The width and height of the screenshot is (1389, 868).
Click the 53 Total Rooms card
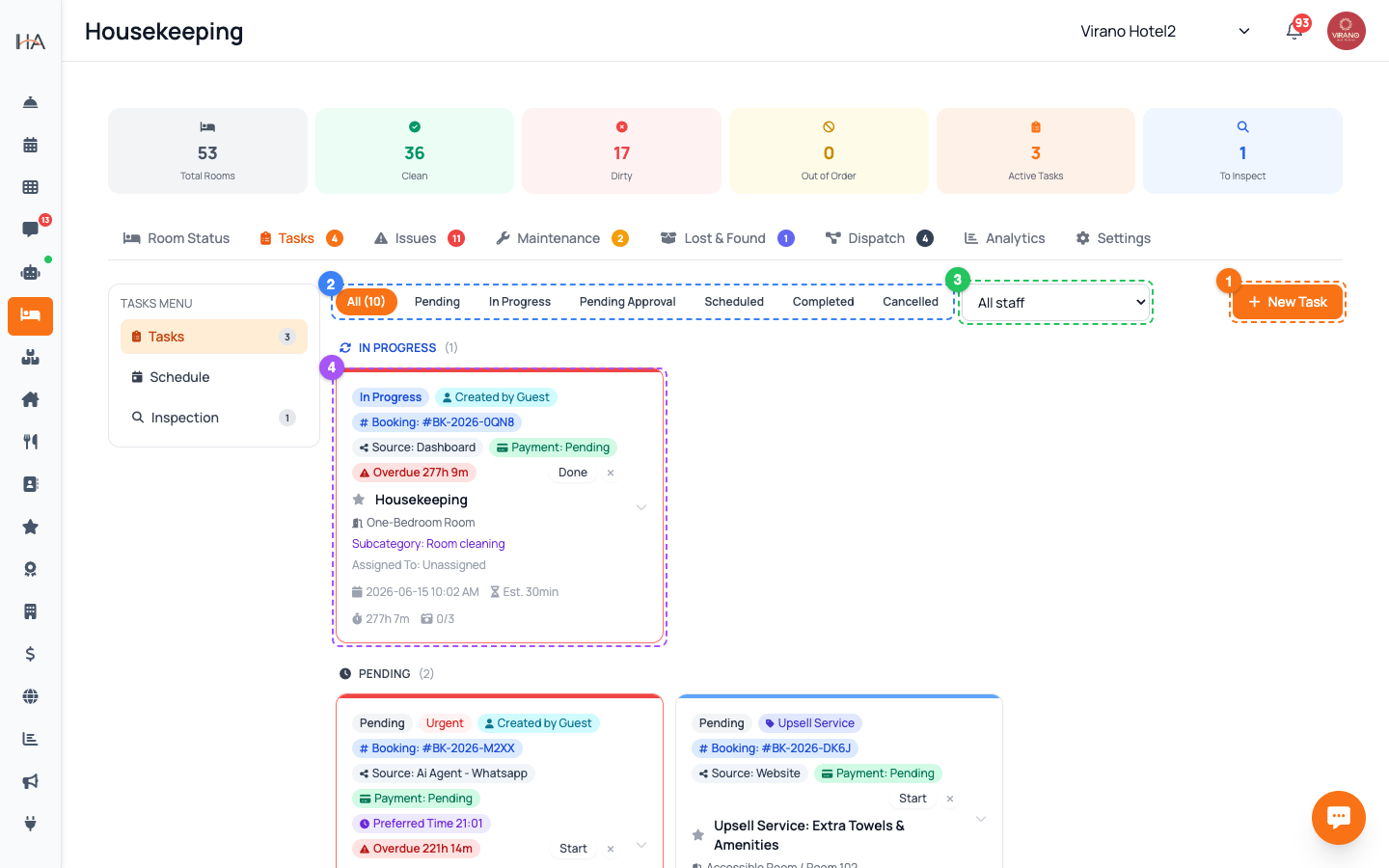click(x=207, y=150)
